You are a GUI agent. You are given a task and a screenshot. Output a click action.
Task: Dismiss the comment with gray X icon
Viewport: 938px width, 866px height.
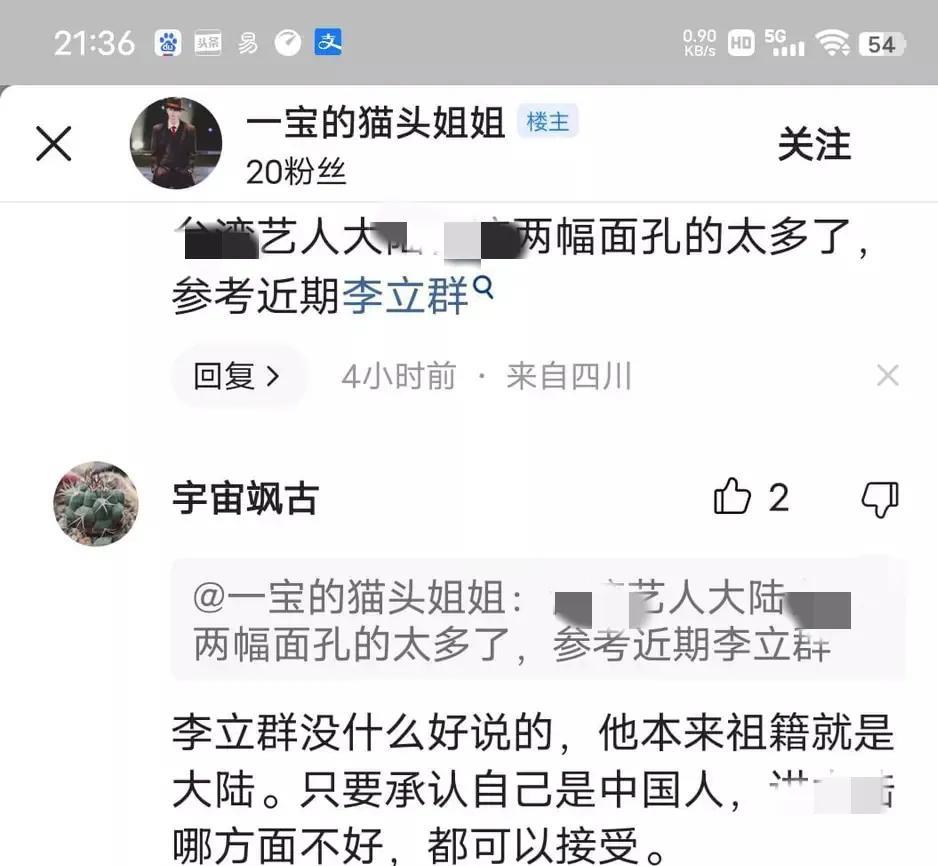click(888, 376)
